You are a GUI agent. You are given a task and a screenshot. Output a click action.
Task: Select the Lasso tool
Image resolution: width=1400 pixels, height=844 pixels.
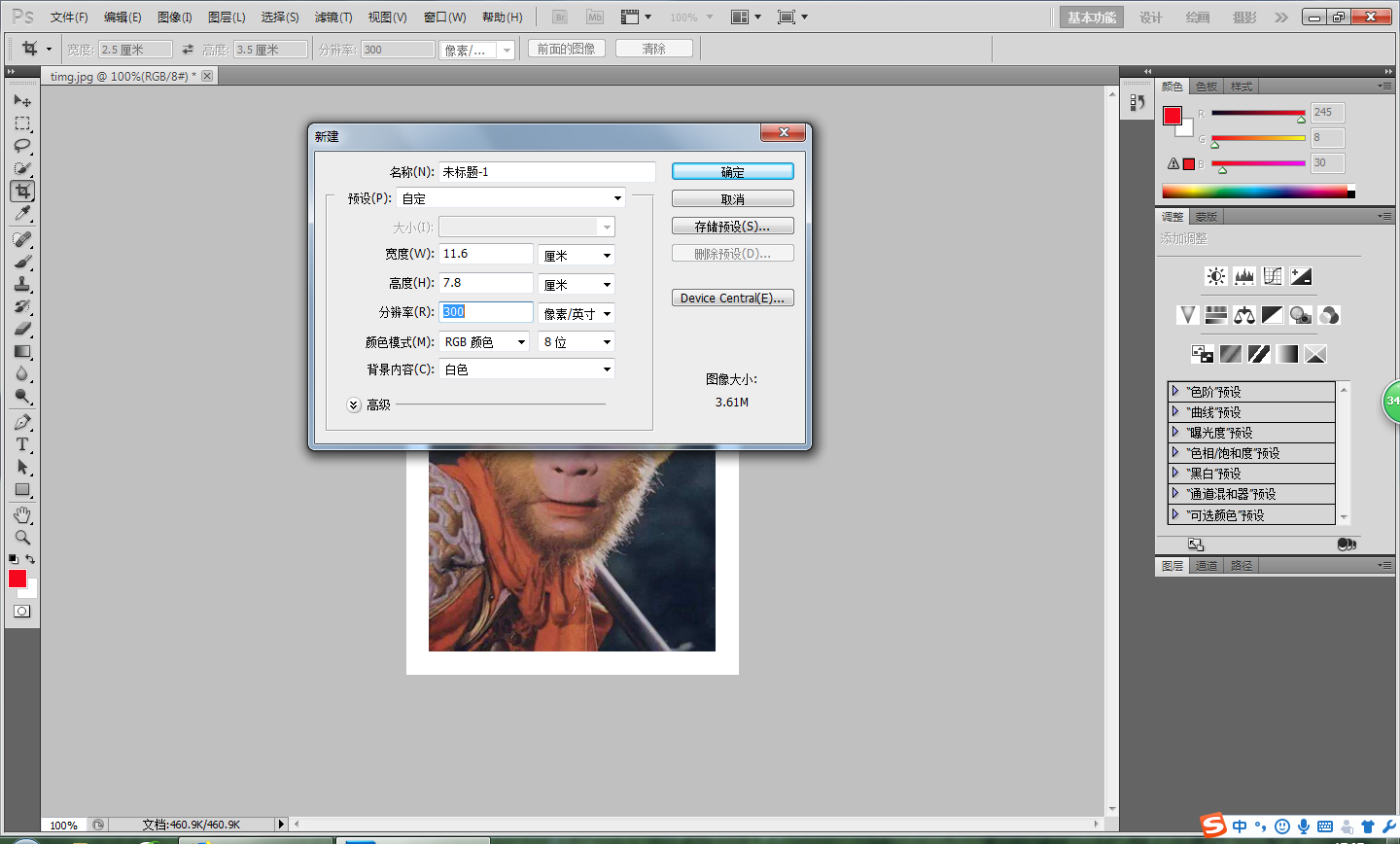point(22,146)
